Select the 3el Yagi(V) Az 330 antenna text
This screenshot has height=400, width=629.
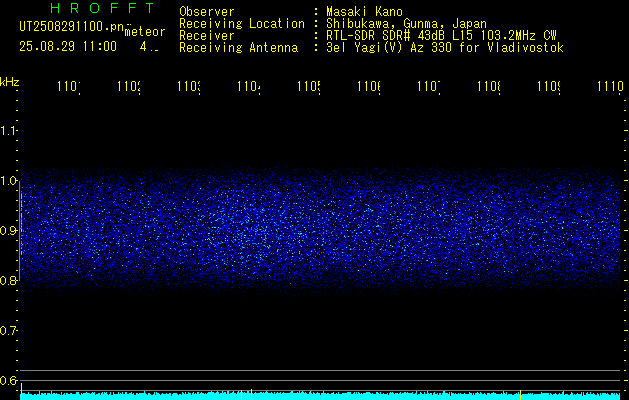point(445,48)
